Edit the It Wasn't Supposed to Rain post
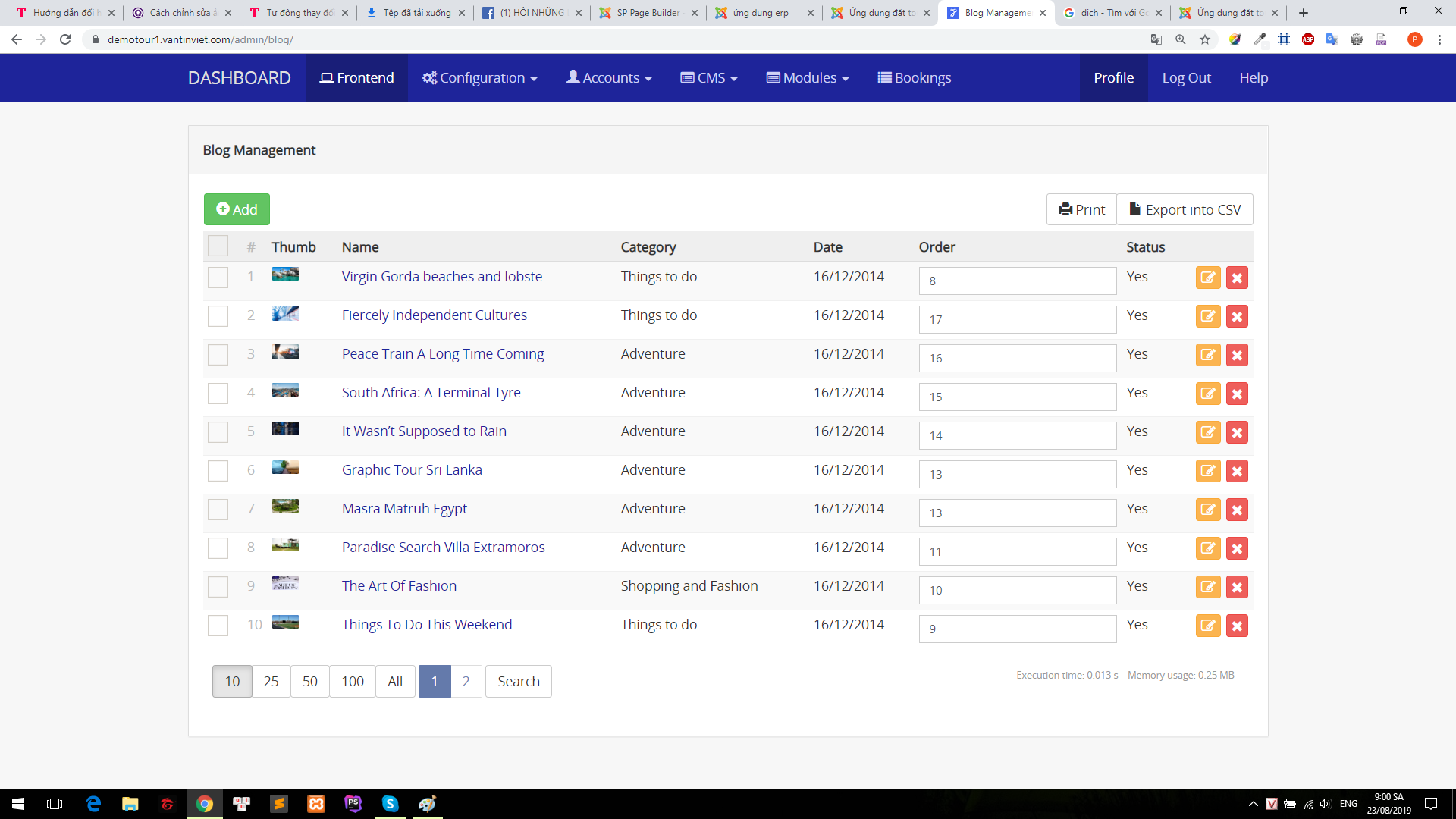 (1208, 432)
